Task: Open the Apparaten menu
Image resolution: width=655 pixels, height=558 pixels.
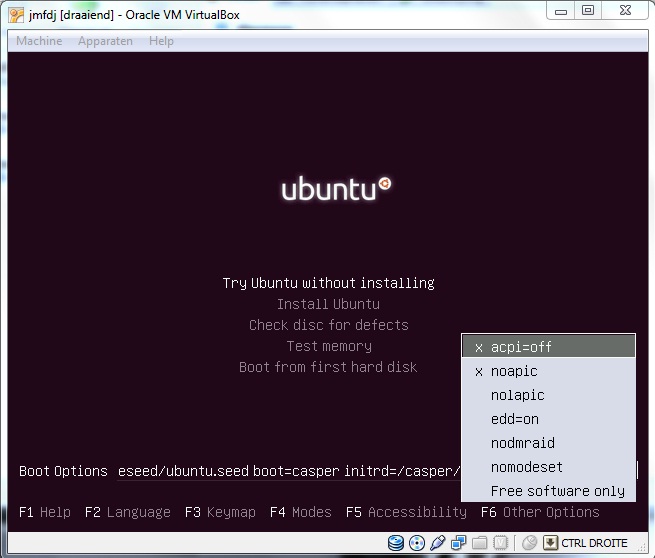Action: [x=105, y=41]
